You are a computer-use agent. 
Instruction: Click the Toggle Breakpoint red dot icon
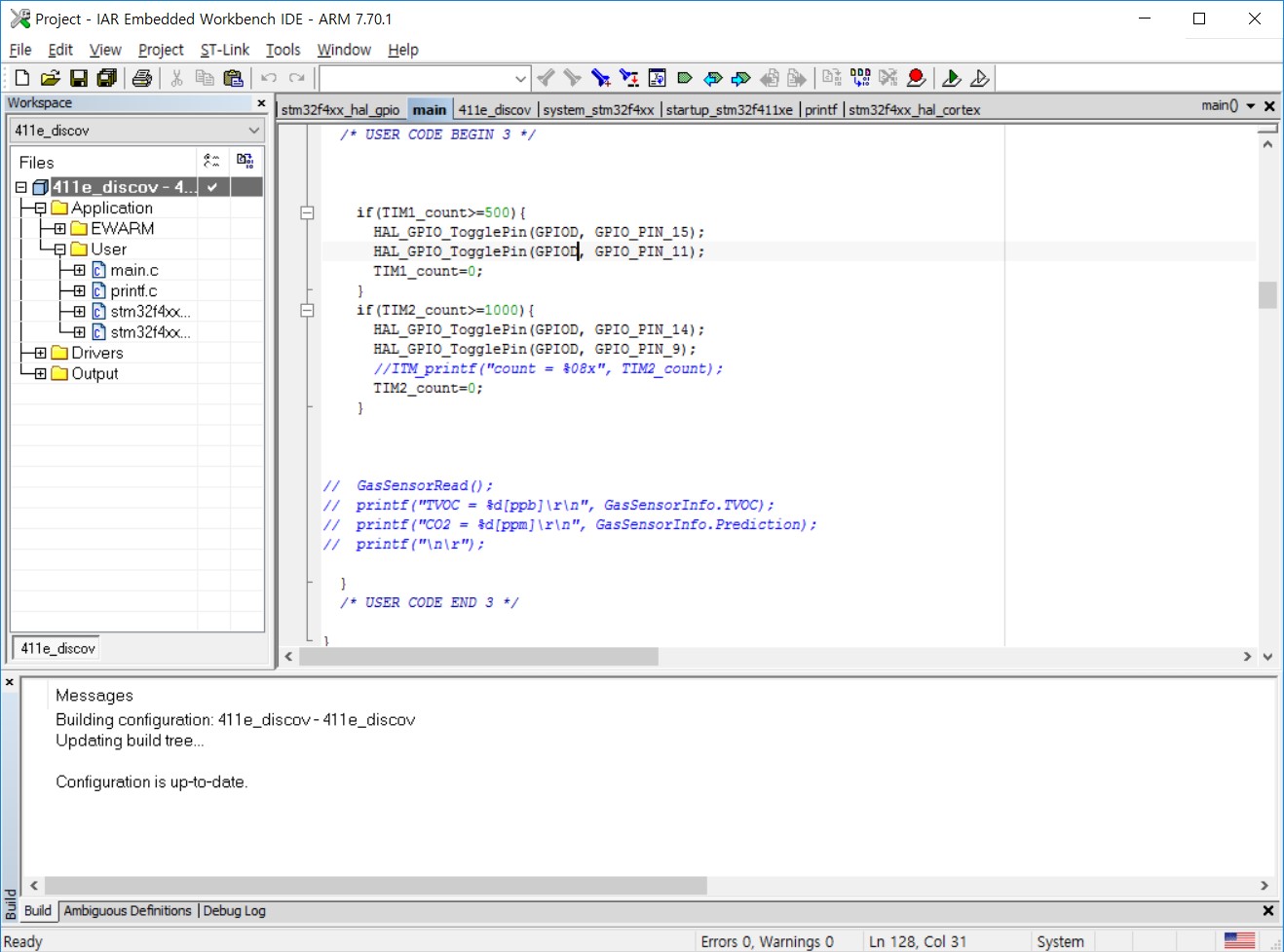[916, 78]
